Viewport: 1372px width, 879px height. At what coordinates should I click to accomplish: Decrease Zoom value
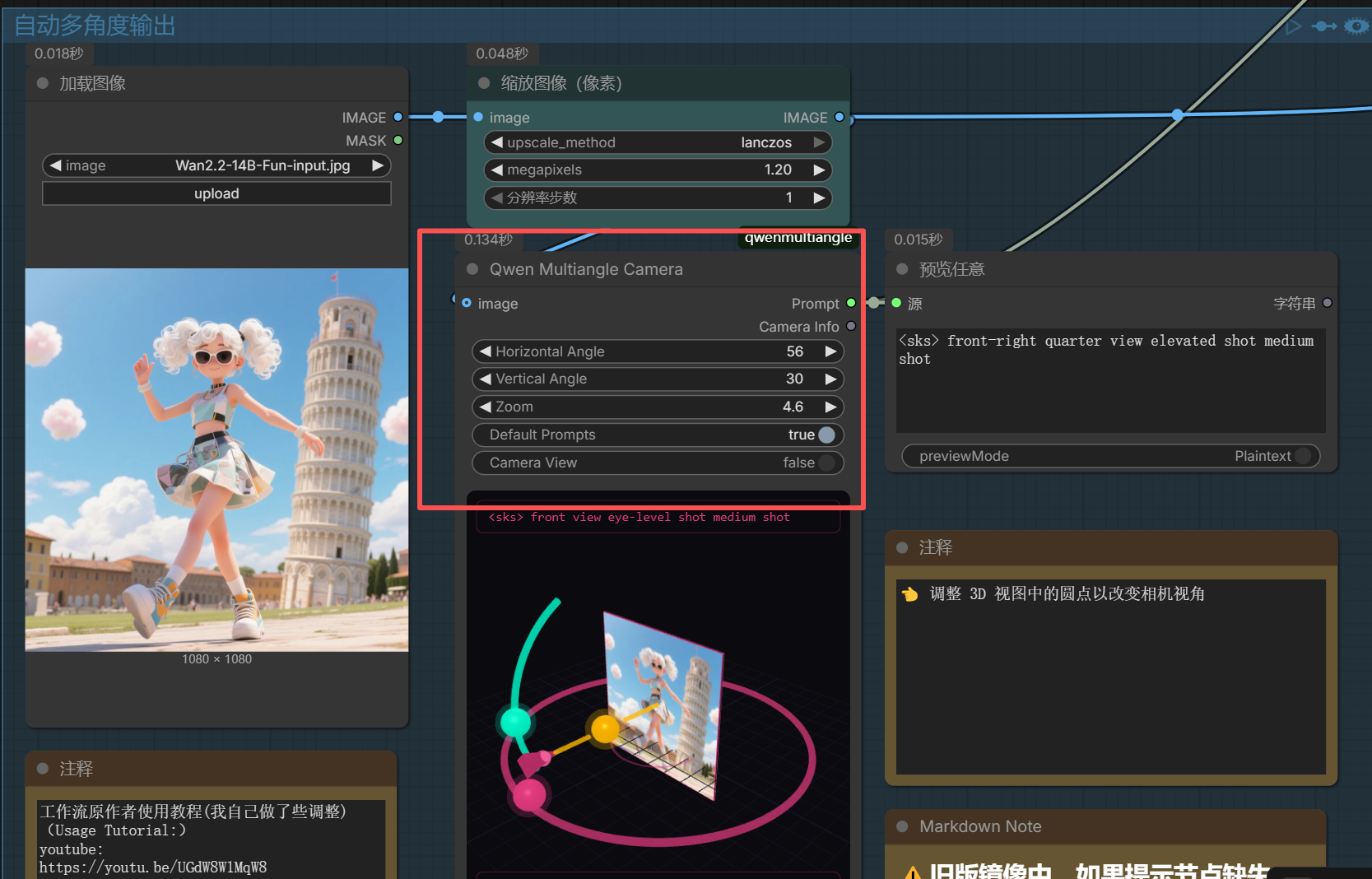485,407
